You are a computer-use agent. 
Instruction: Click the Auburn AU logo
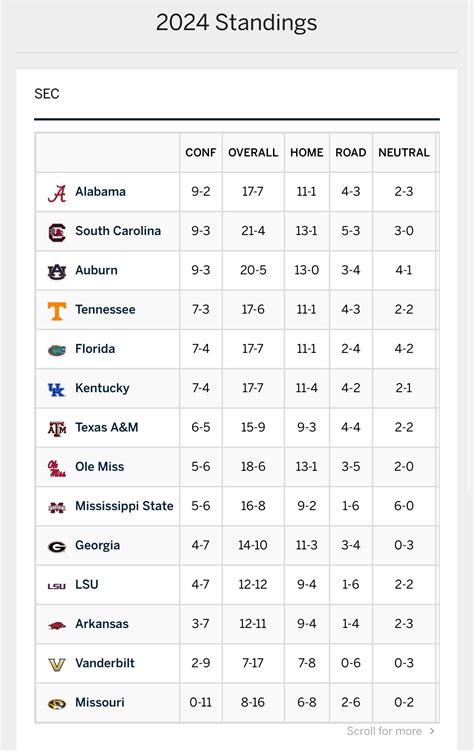(56, 272)
